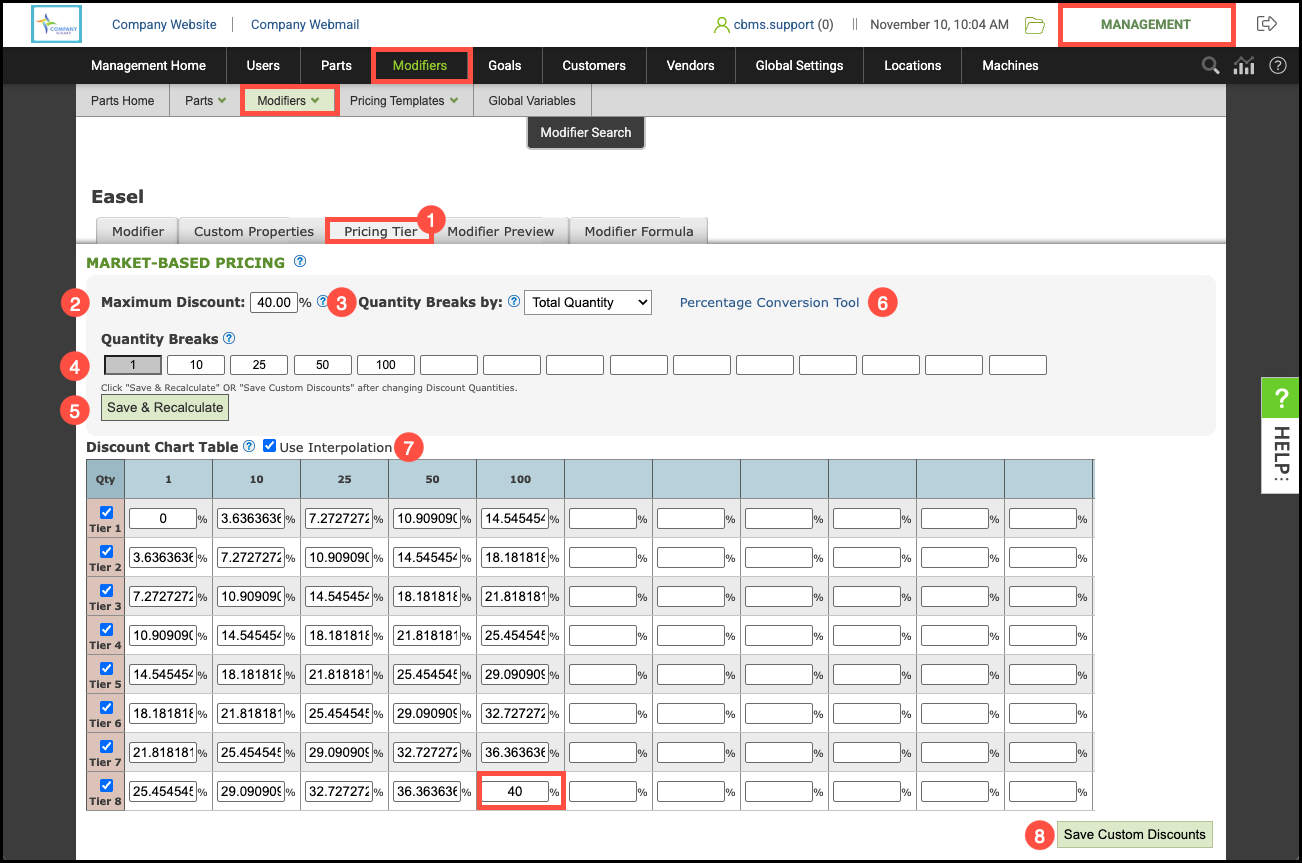Uncheck the Tier 6 checkbox
This screenshot has width=1302, height=863.
(x=106, y=708)
